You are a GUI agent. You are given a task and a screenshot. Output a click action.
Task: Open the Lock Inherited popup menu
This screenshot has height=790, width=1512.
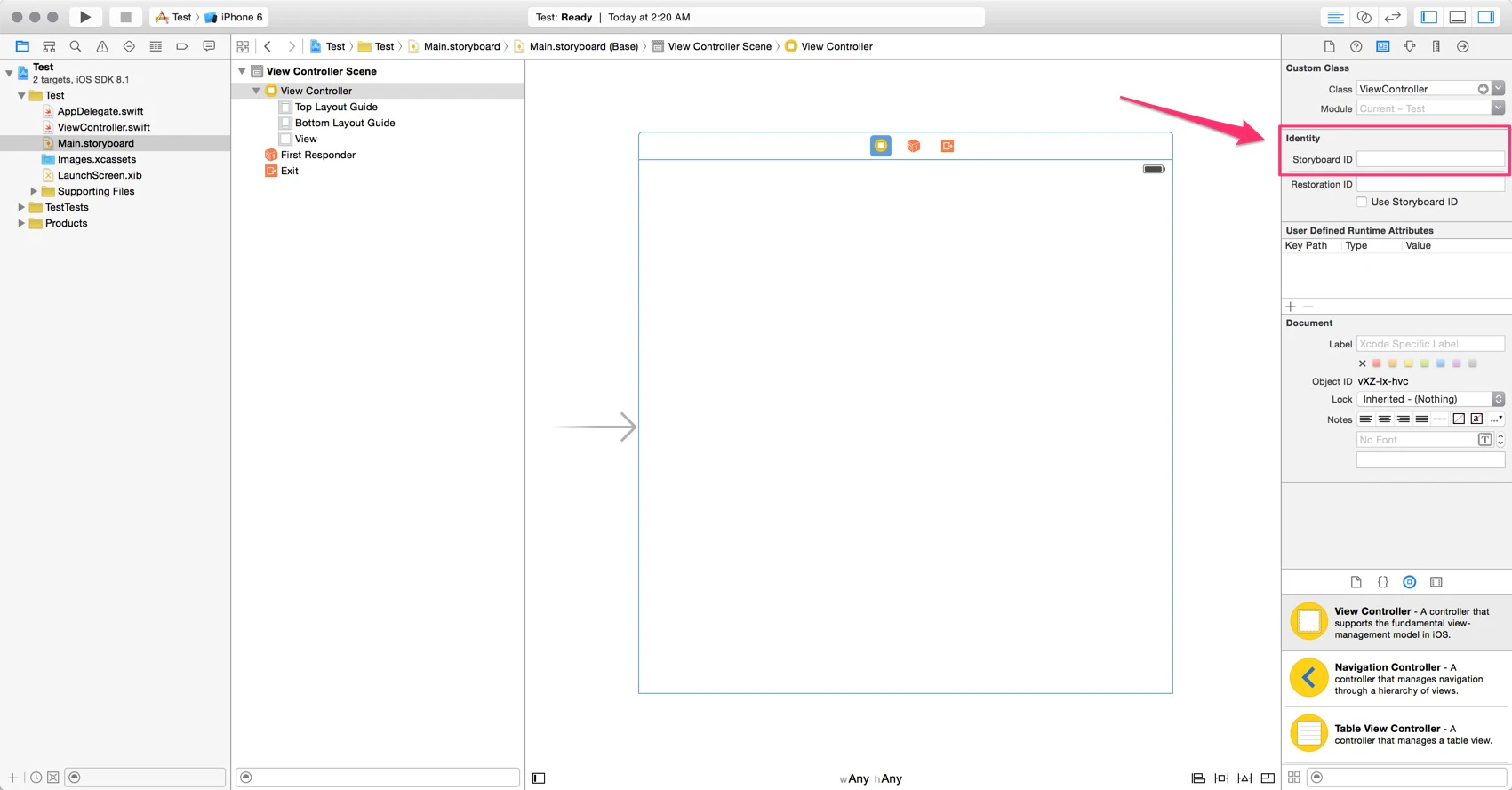[1430, 399]
